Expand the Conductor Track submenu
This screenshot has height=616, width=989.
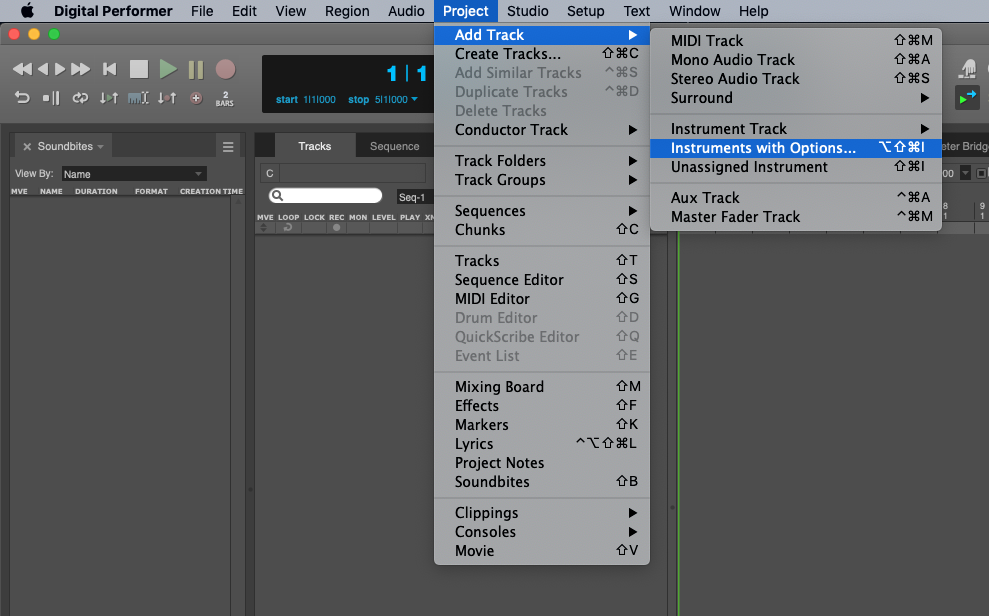[x=542, y=130]
